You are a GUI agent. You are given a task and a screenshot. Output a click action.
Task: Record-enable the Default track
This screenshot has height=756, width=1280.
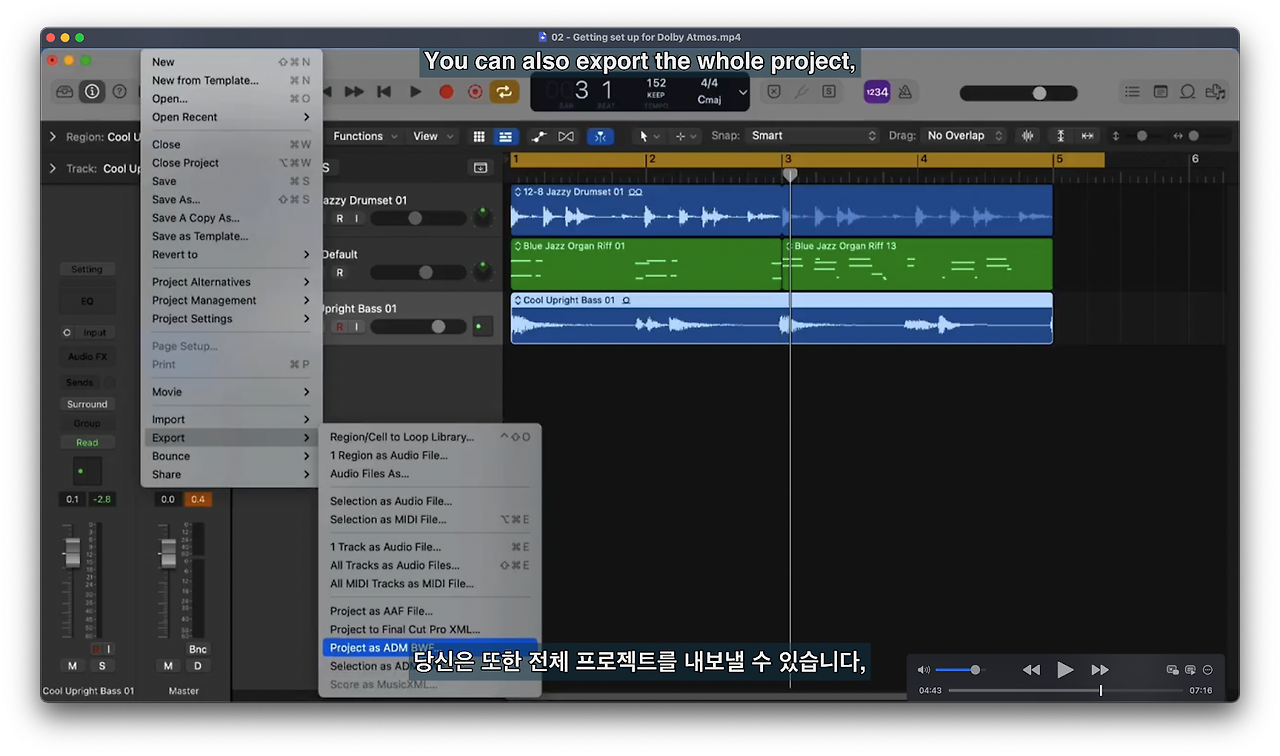(339, 272)
